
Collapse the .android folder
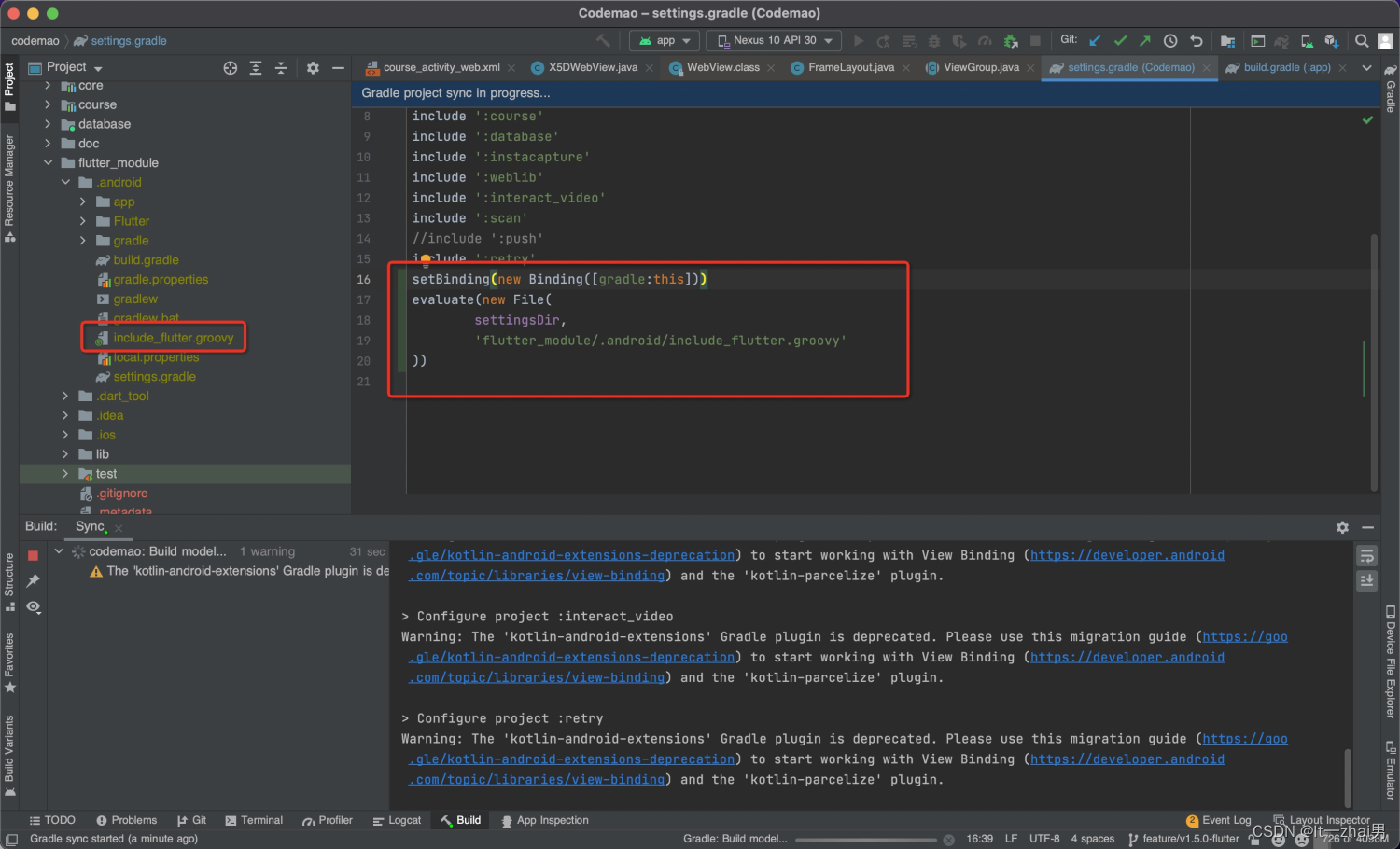coord(65,182)
